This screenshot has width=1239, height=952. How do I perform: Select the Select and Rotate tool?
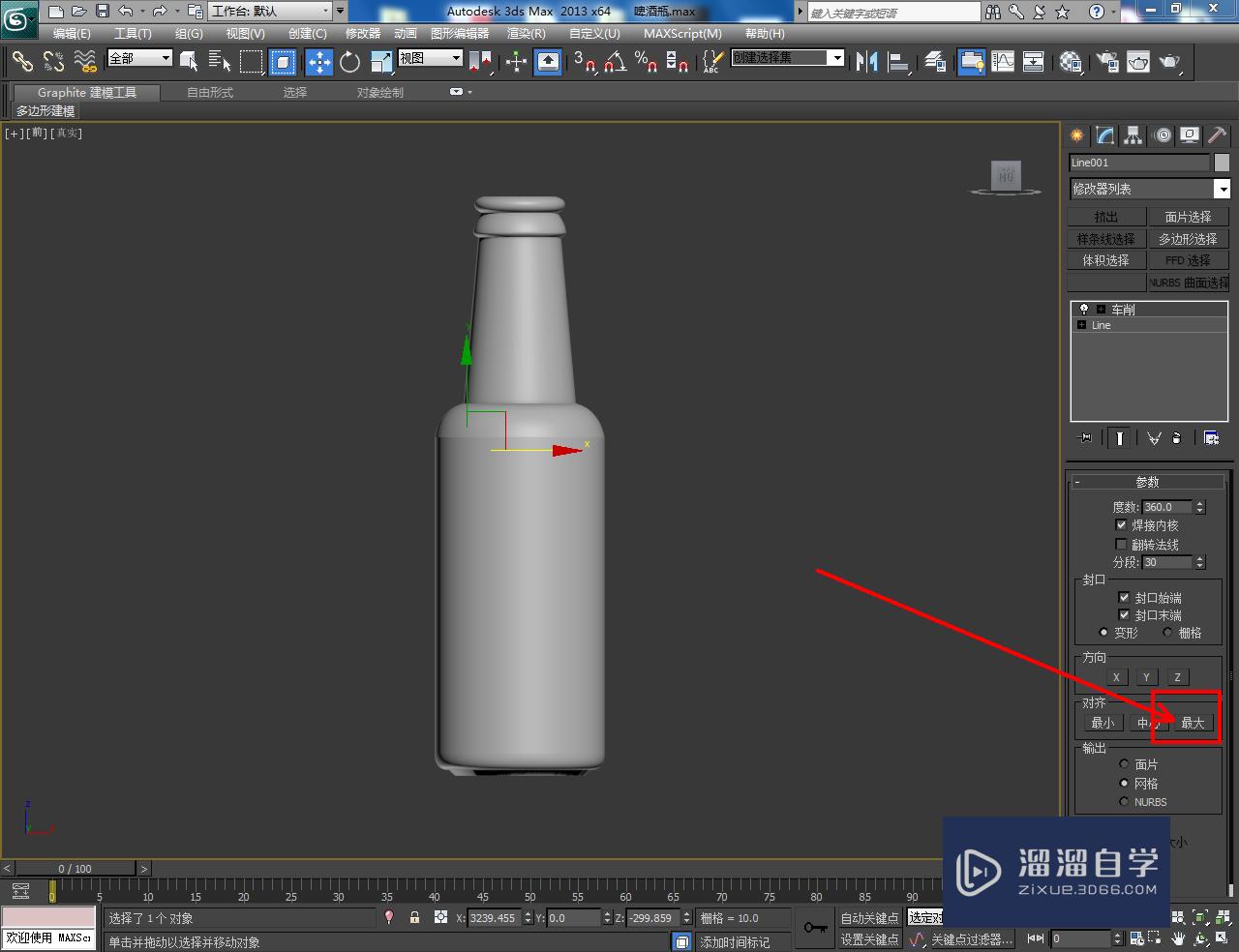click(349, 62)
